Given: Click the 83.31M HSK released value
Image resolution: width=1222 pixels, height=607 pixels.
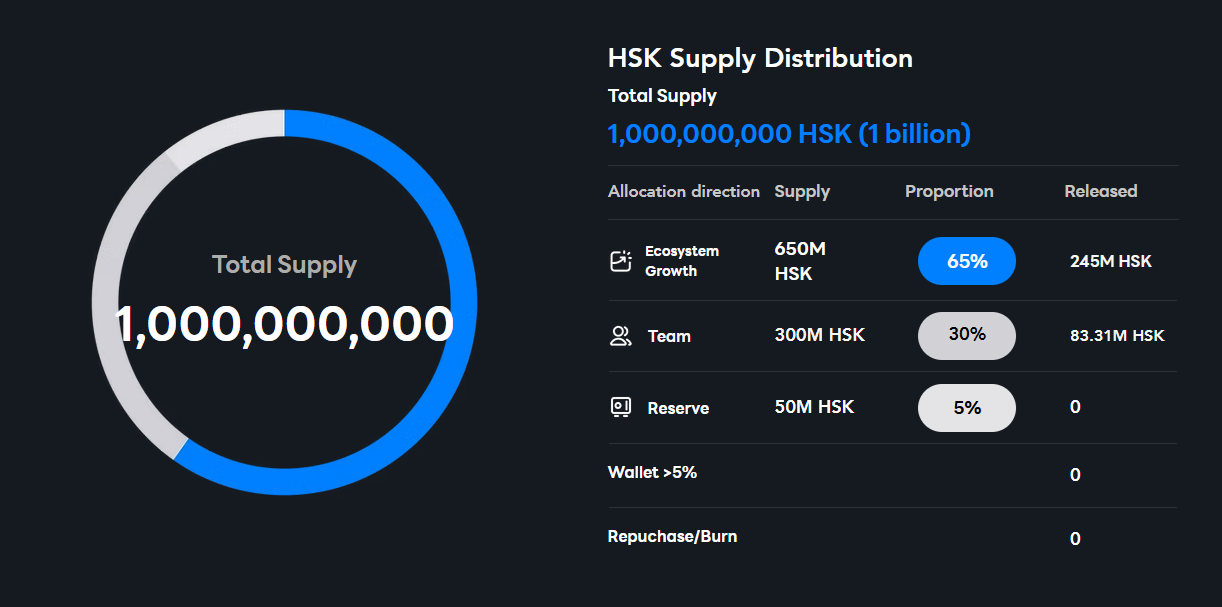Looking at the screenshot, I should (x=1117, y=336).
